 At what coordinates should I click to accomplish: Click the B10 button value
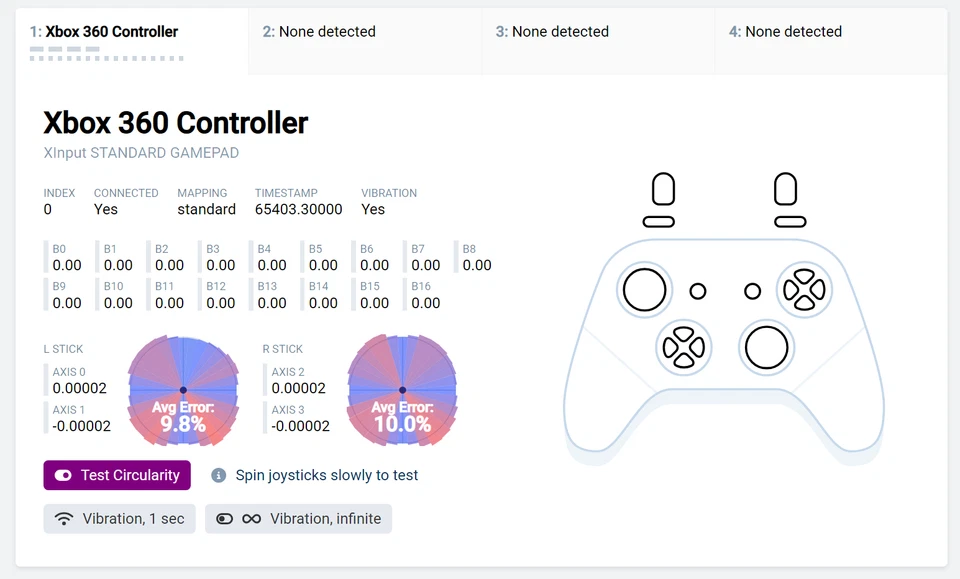[118, 303]
